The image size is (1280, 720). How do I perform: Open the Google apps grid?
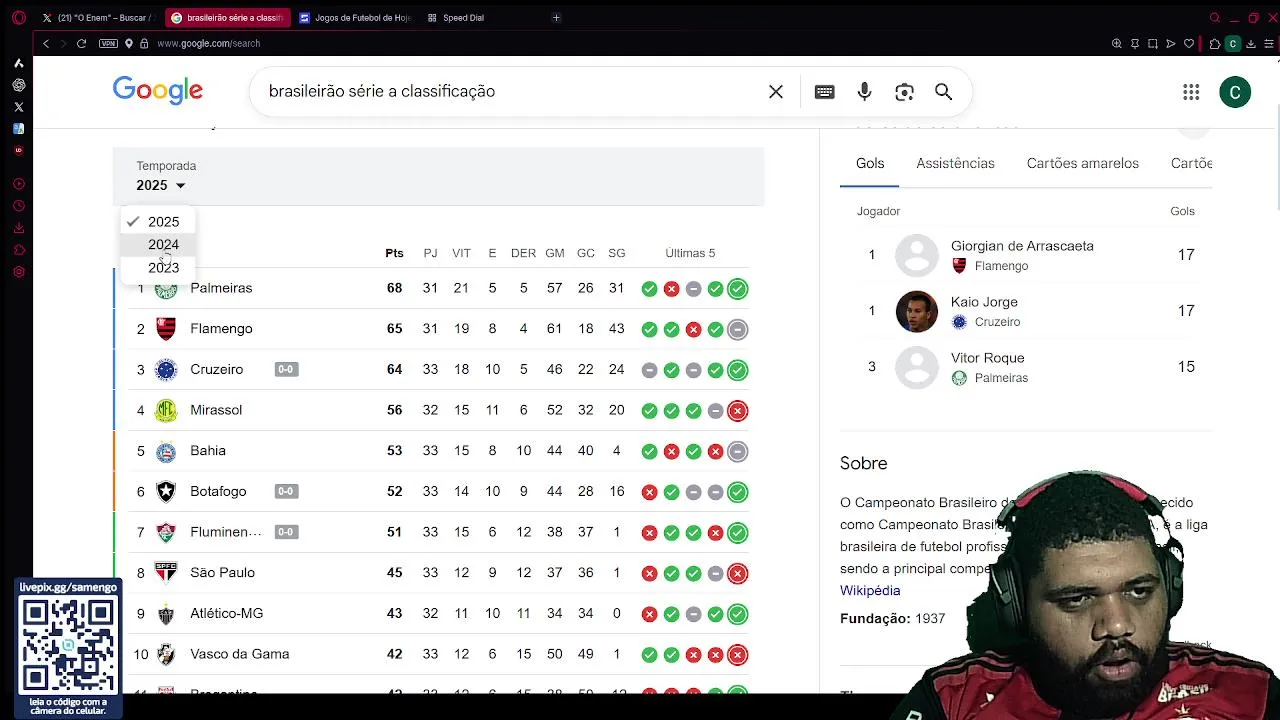point(1191,92)
